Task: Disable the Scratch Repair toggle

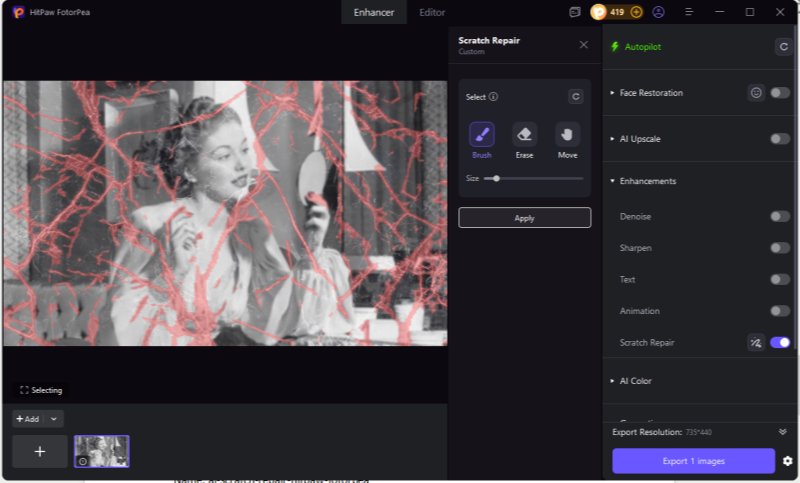Action: pyautogui.click(x=780, y=342)
